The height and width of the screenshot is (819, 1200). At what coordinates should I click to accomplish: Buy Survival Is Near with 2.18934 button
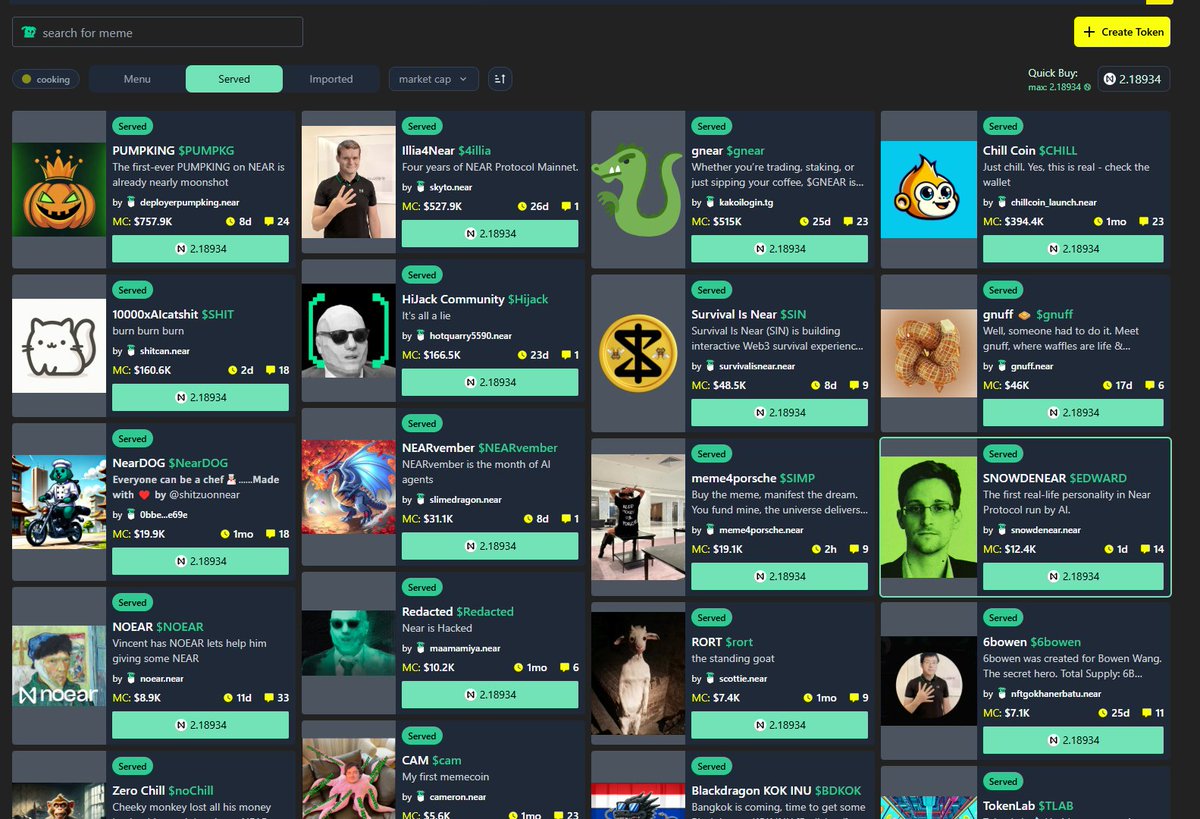click(779, 412)
